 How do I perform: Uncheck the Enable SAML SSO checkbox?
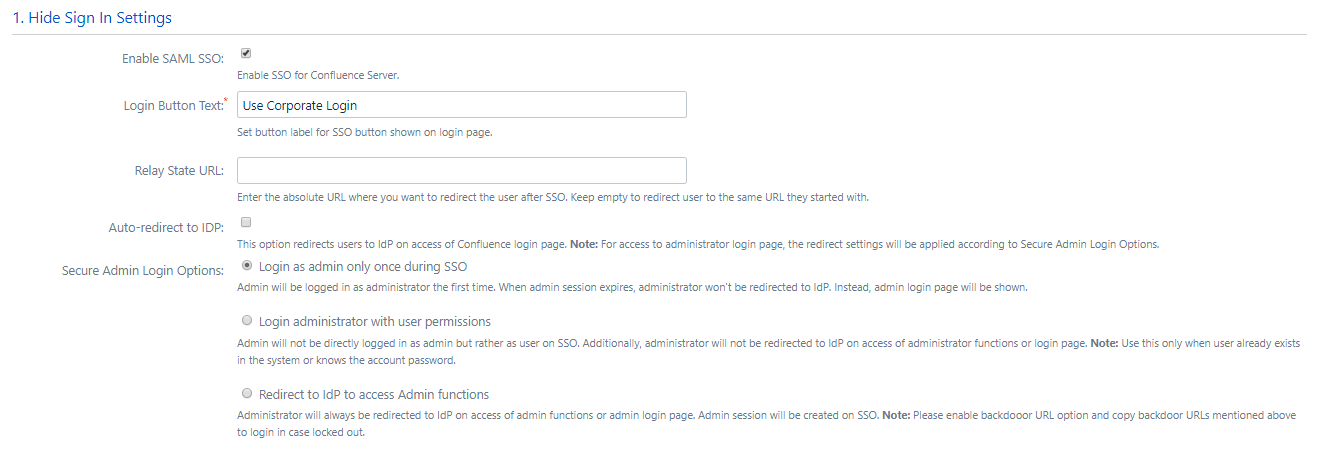[x=246, y=54]
